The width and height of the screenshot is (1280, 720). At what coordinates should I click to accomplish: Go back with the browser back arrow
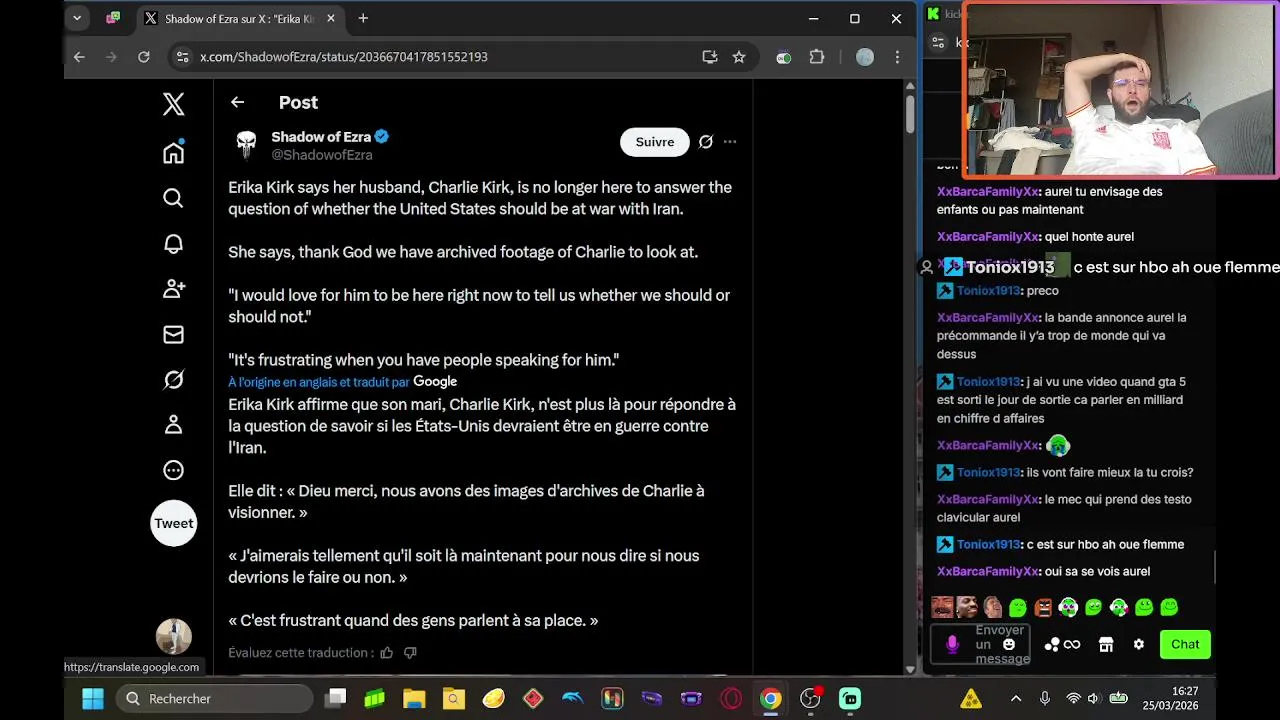click(x=79, y=57)
